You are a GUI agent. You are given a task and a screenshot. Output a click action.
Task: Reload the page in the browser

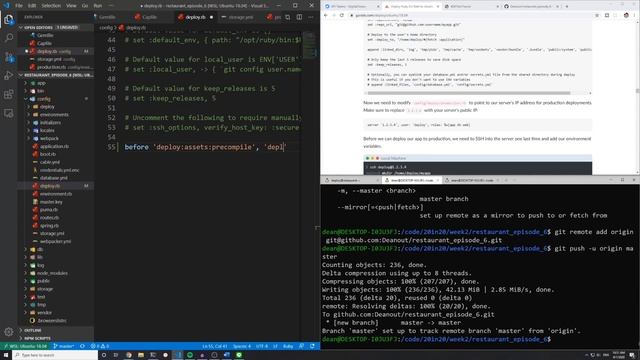[x=342, y=15]
